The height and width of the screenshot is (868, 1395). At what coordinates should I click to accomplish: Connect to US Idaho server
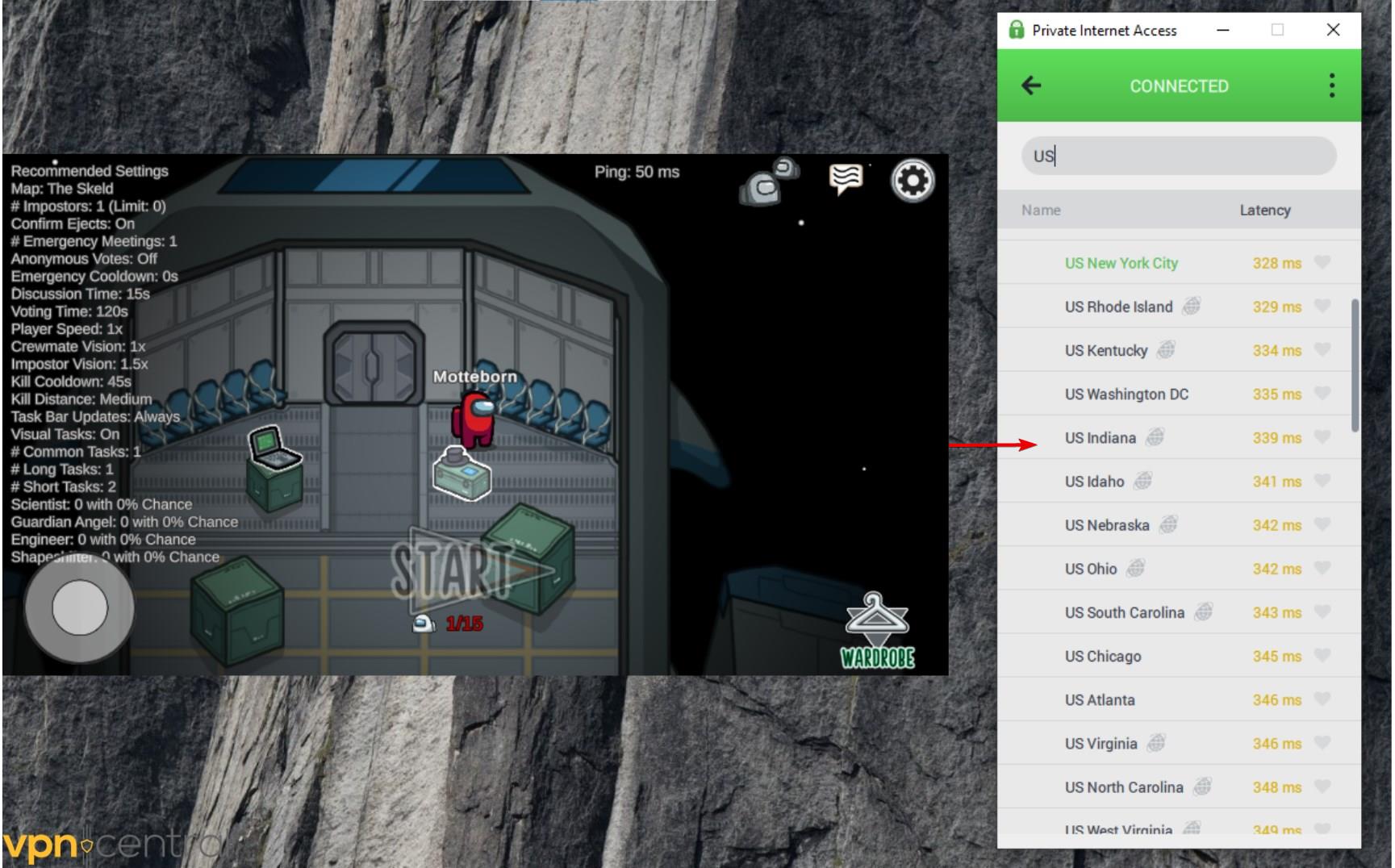(x=1094, y=482)
